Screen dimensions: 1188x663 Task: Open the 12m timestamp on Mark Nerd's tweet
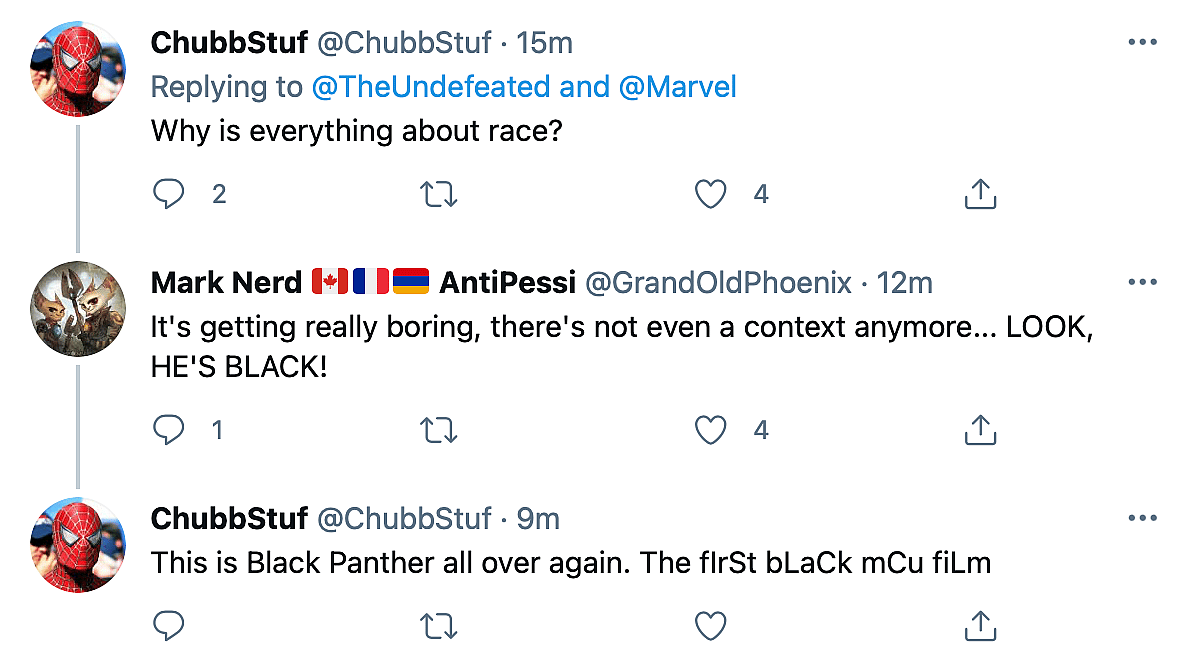coord(904,283)
